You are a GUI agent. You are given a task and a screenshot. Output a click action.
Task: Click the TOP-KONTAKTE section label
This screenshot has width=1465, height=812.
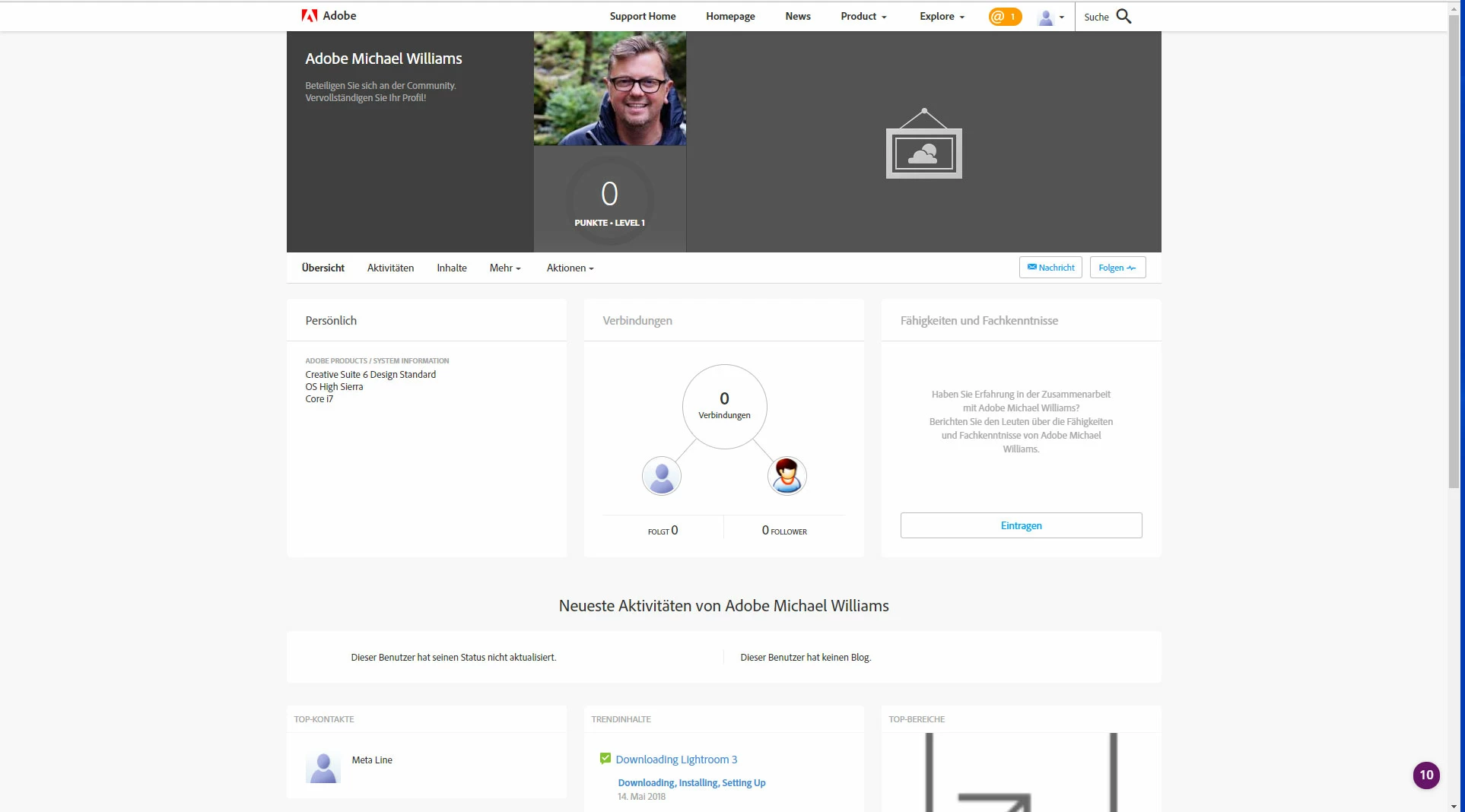[324, 719]
